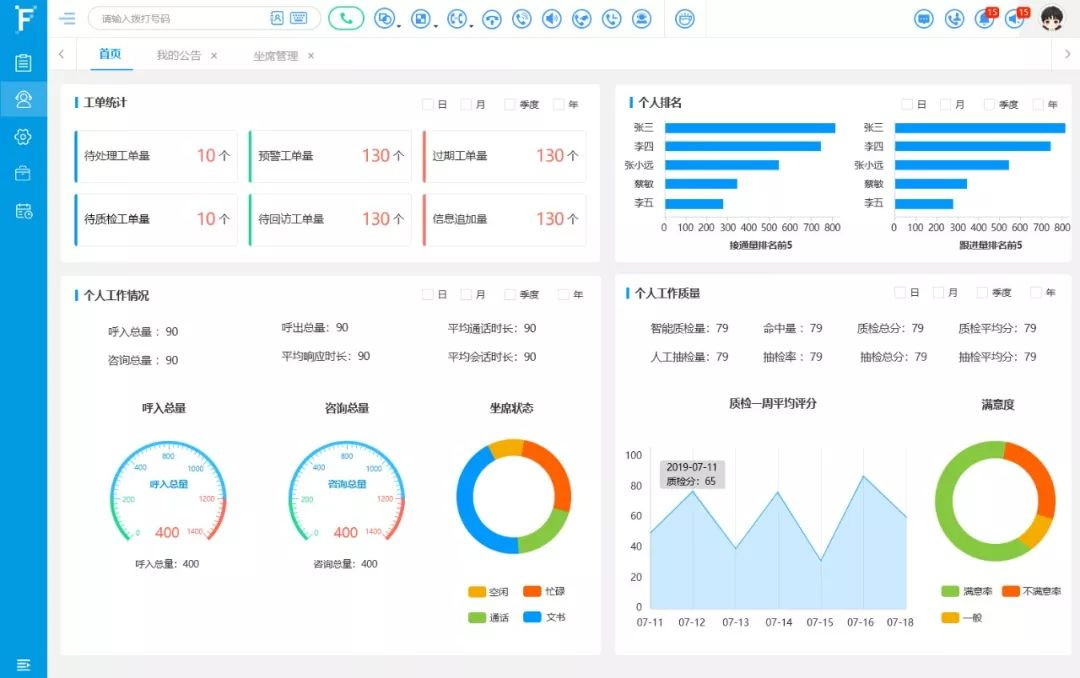Check the 日 checkbox in 工单统计 panel
This screenshot has width=1080, height=678.
click(x=428, y=104)
